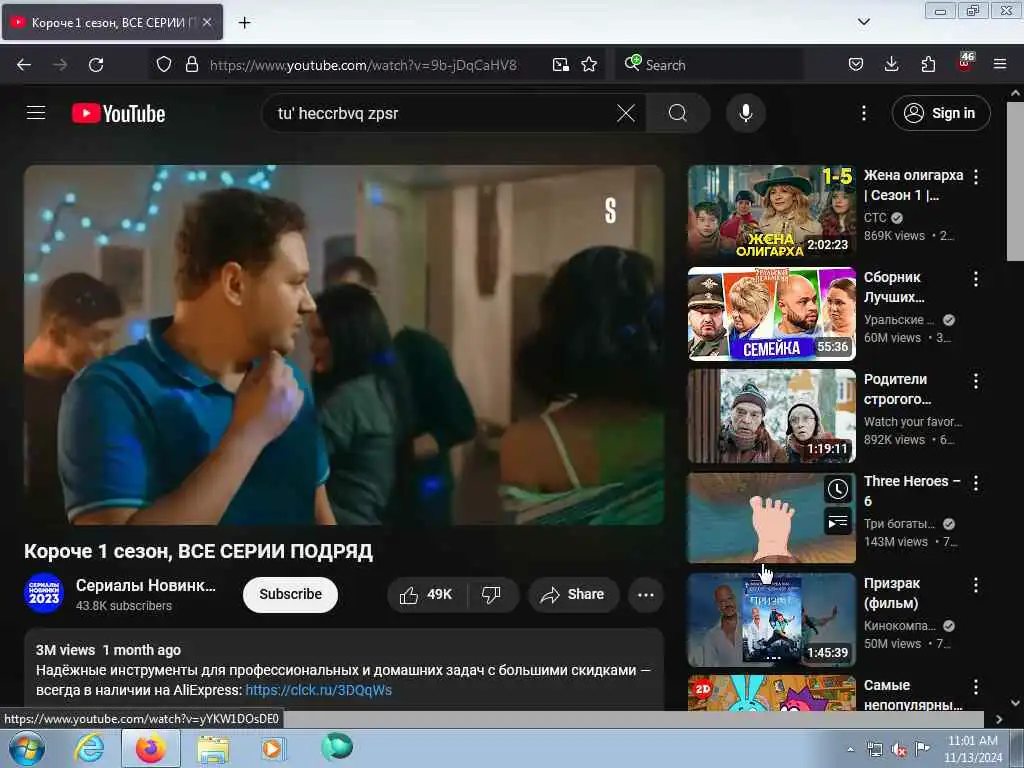Open options for Three Heroes video
The height and width of the screenshot is (768, 1024).
click(976, 483)
